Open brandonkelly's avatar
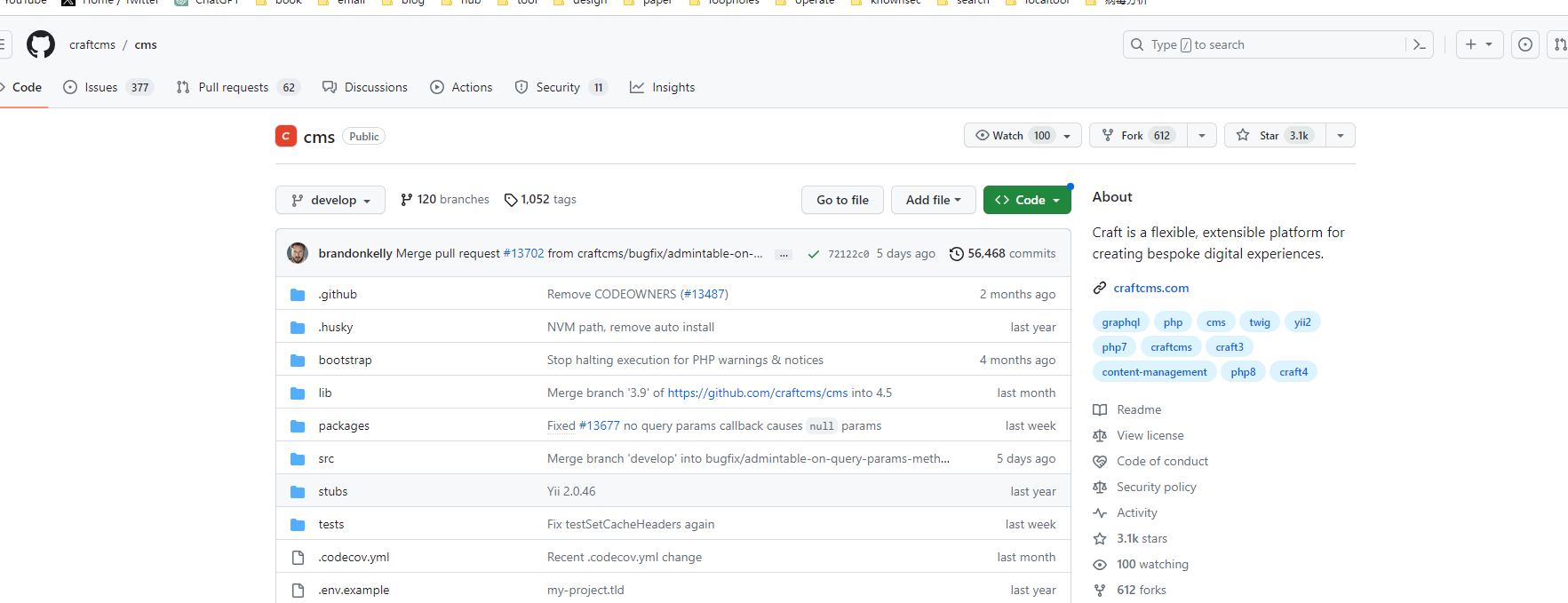Image resolution: width=1568 pixels, height=603 pixels. [x=298, y=253]
